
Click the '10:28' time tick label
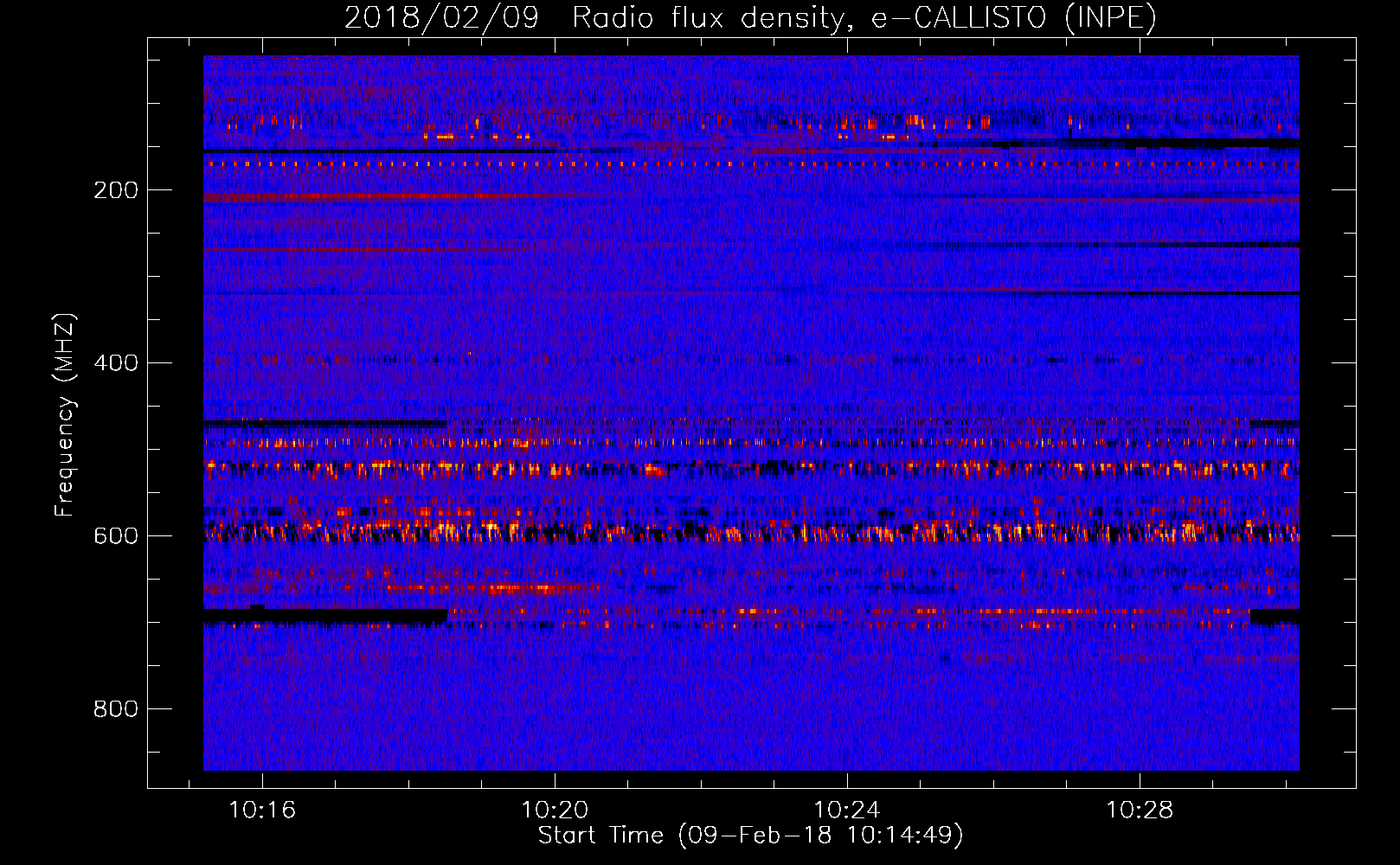[x=1140, y=811]
